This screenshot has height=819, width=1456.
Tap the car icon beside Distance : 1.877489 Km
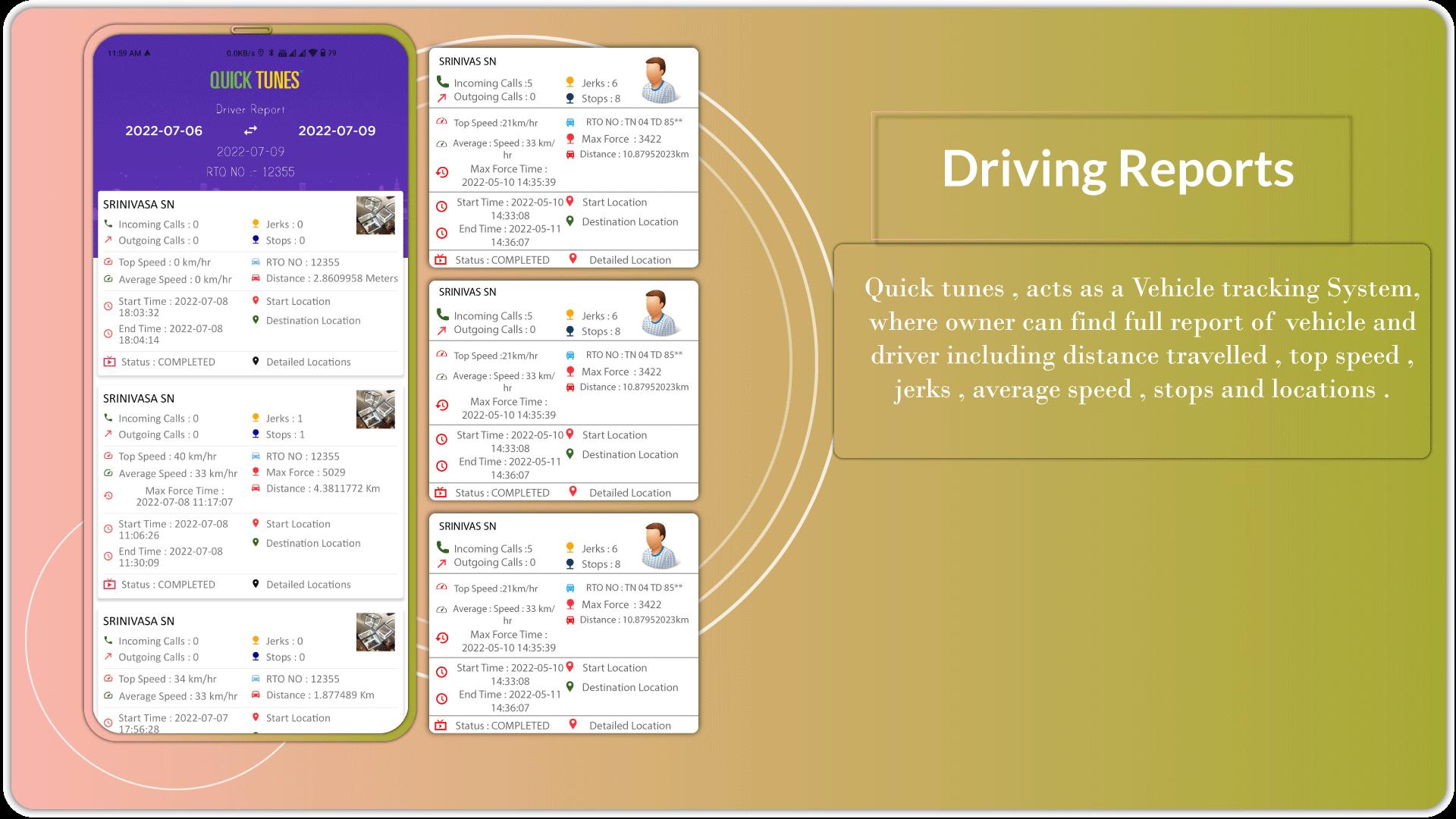point(256,695)
